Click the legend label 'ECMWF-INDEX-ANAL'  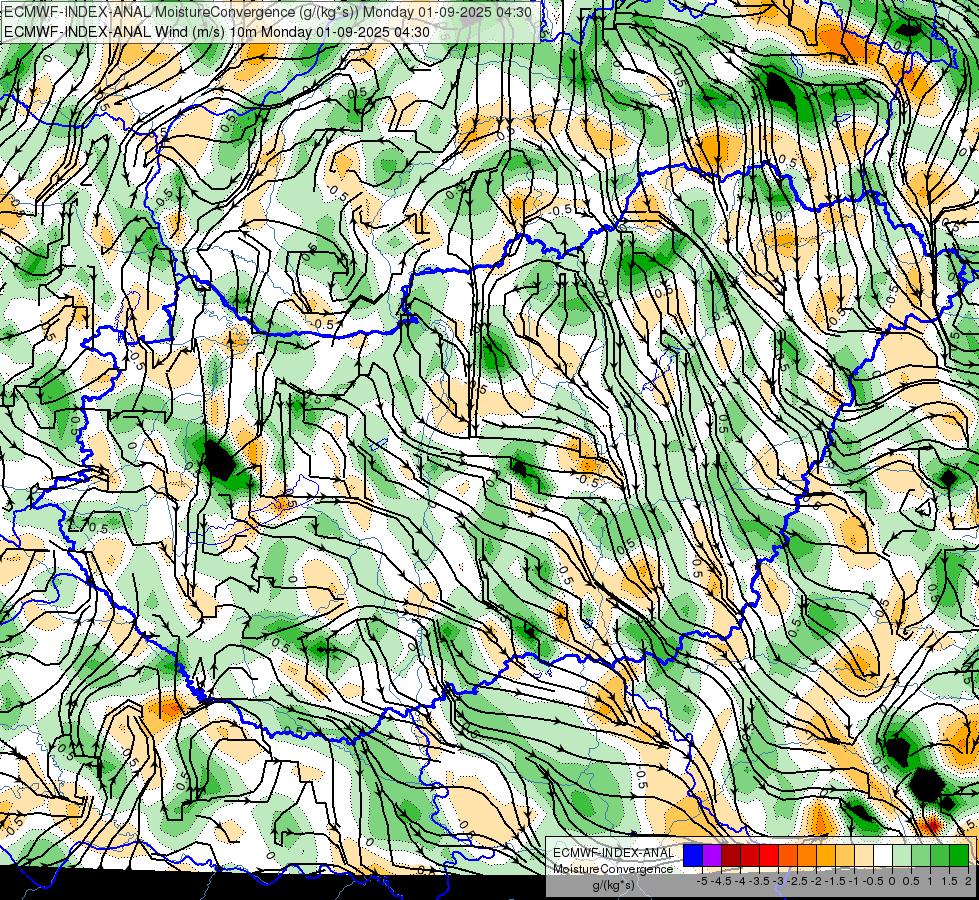click(614, 853)
